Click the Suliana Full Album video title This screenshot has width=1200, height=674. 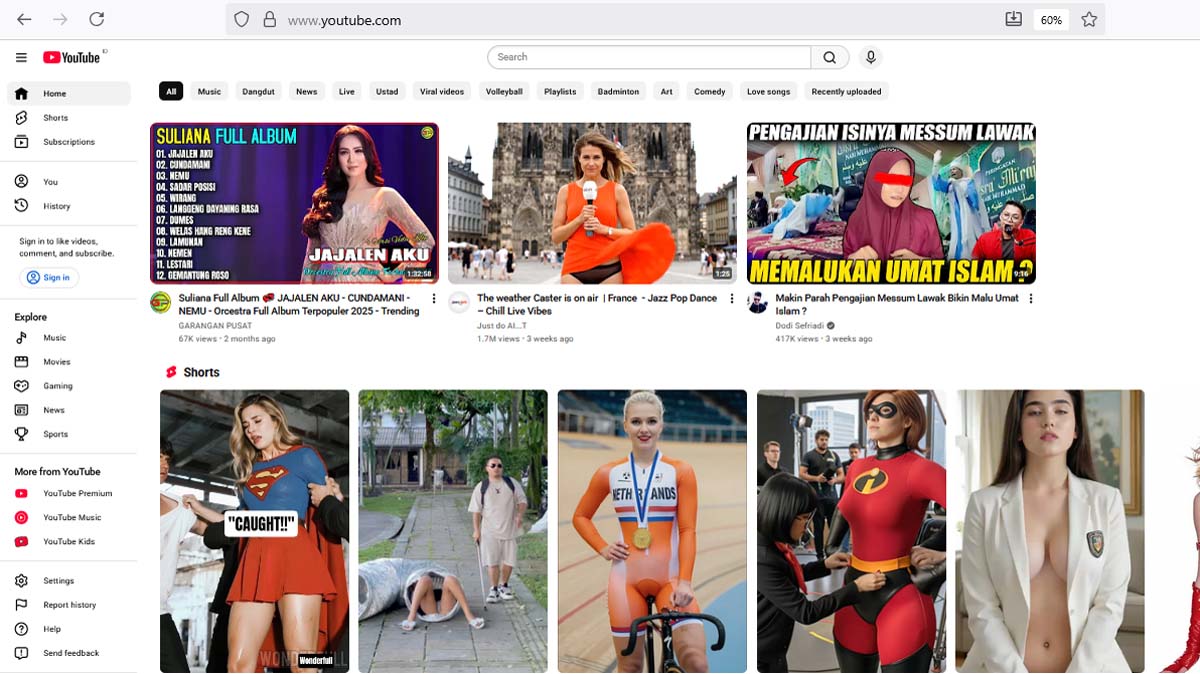point(299,304)
